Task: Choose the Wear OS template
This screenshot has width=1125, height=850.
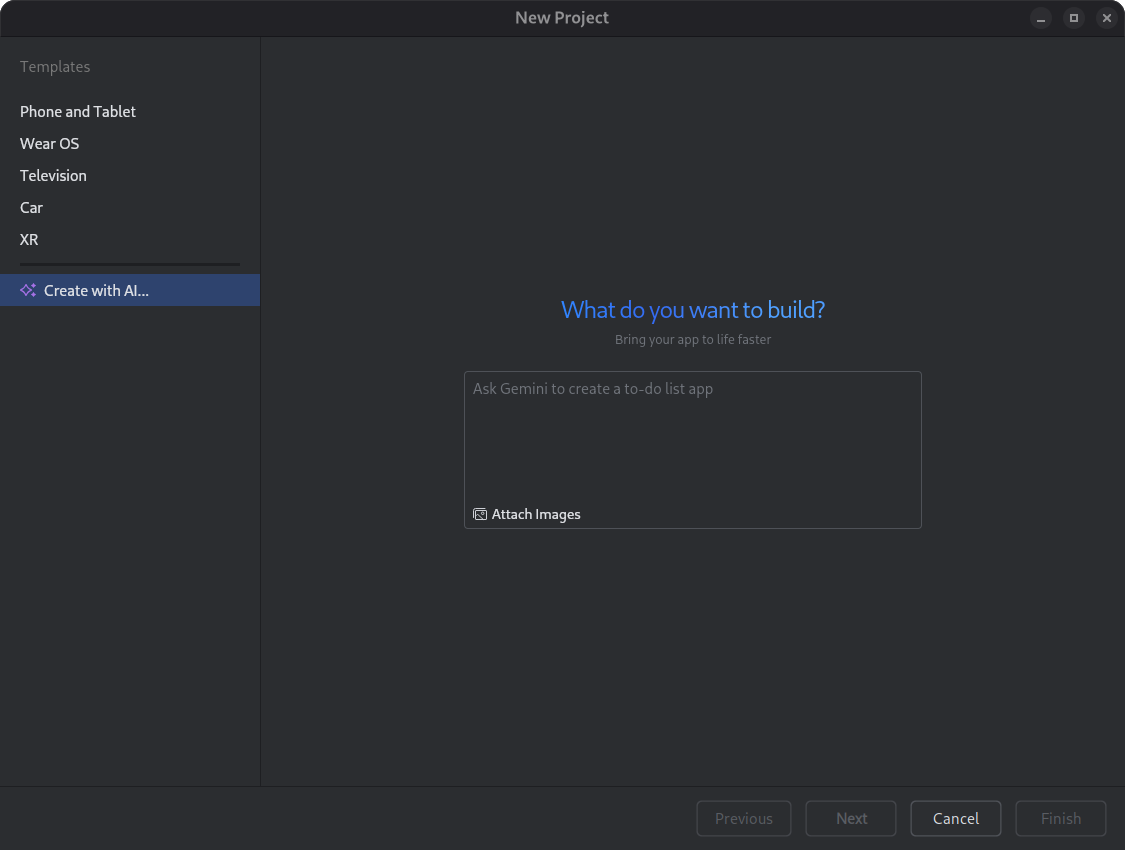Action: [x=49, y=143]
